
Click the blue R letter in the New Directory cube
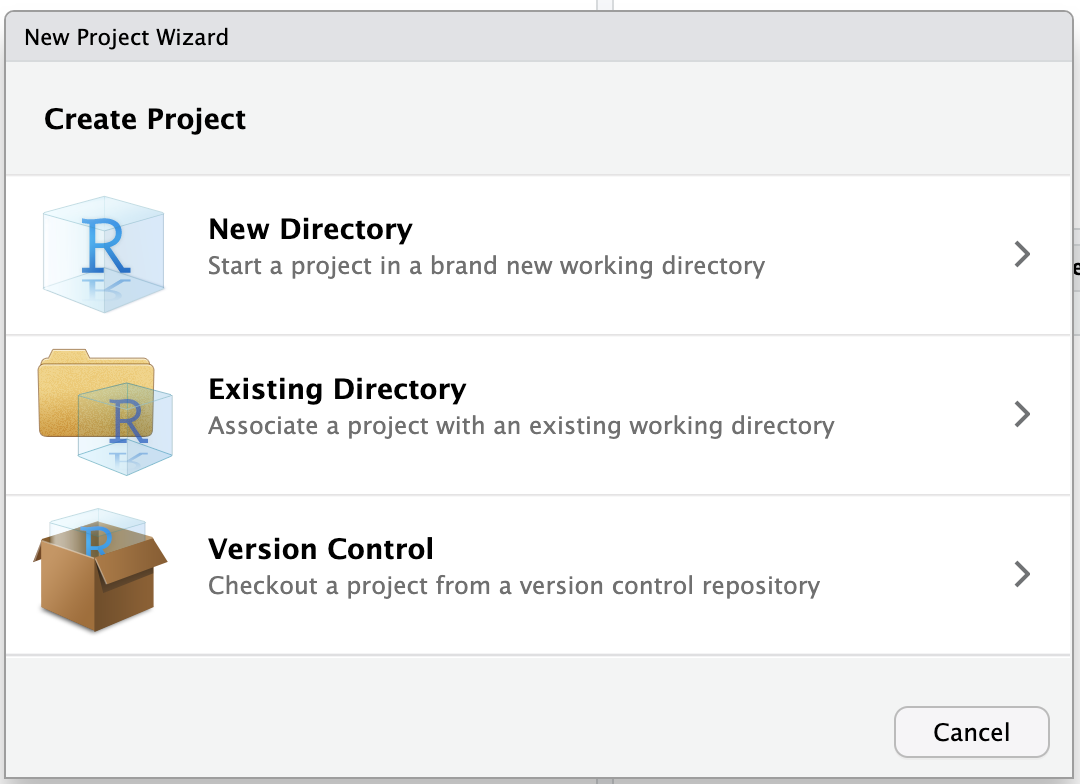(x=106, y=246)
